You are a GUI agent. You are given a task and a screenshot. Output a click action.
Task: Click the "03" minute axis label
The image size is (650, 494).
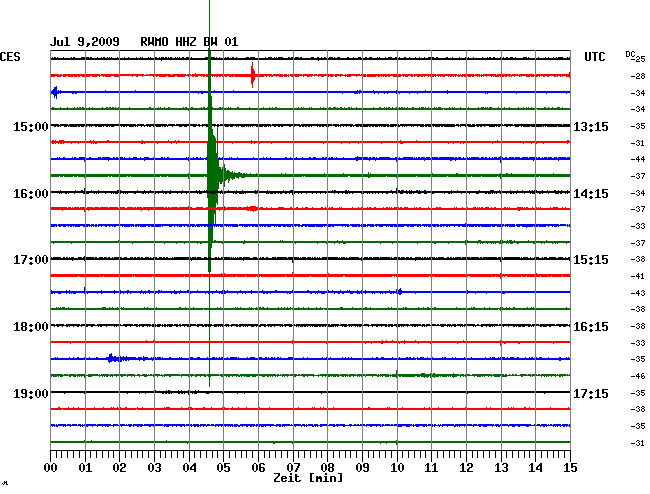click(x=154, y=468)
